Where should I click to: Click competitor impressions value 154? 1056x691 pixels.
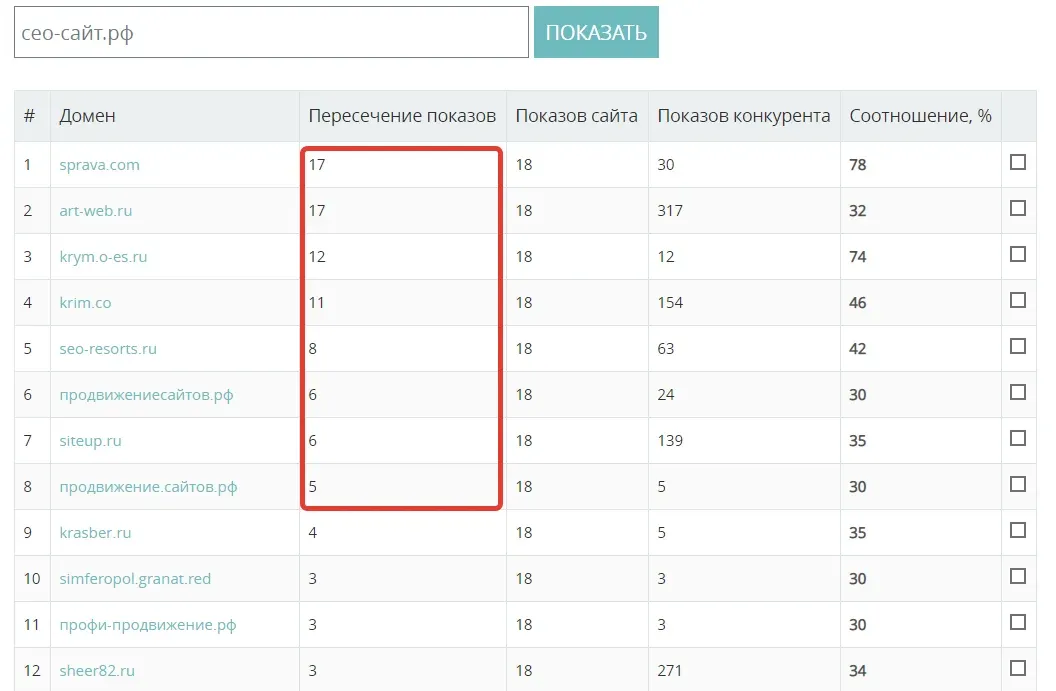click(670, 303)
